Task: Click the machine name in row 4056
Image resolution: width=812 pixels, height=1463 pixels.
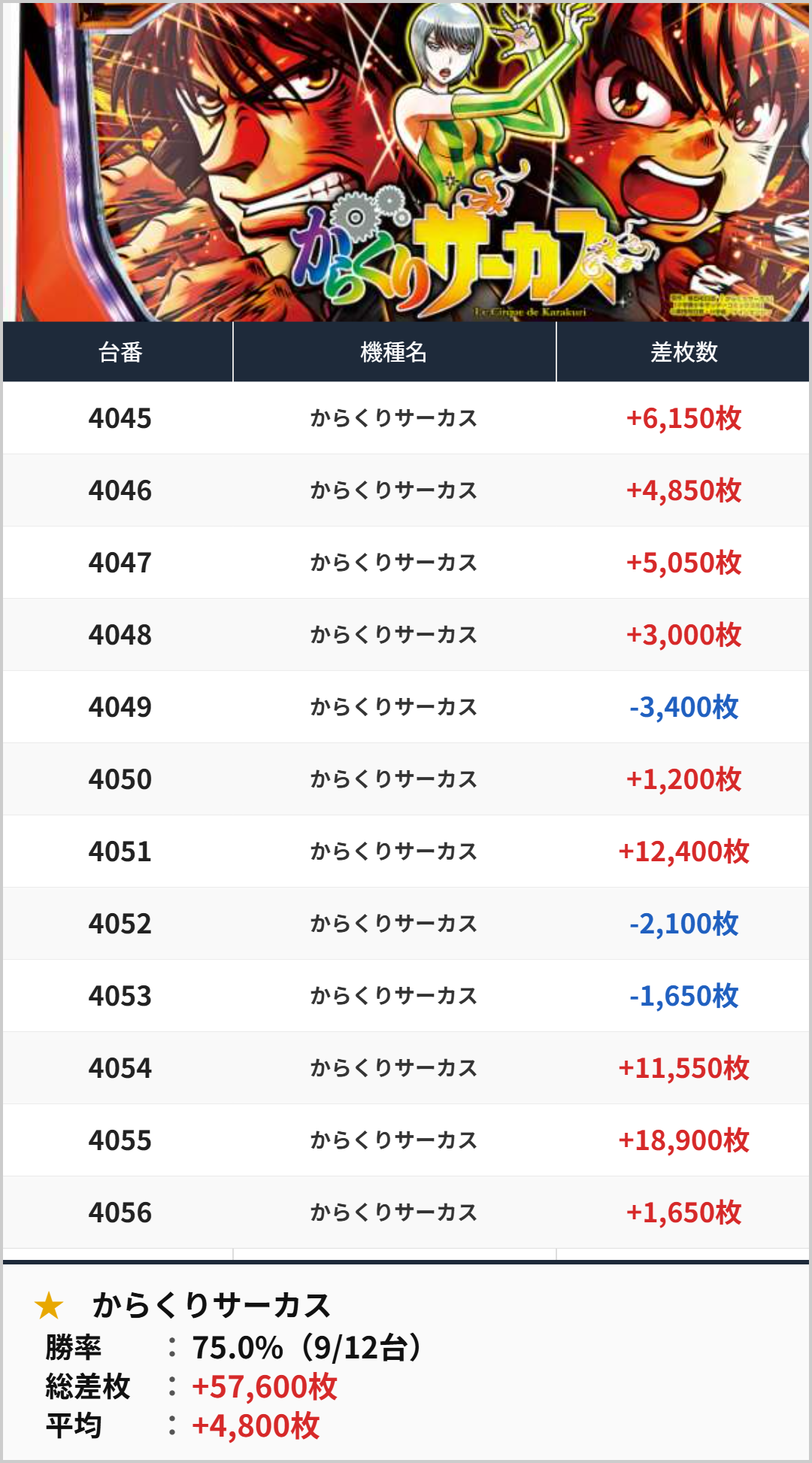Action: (x=394, y=1213)
